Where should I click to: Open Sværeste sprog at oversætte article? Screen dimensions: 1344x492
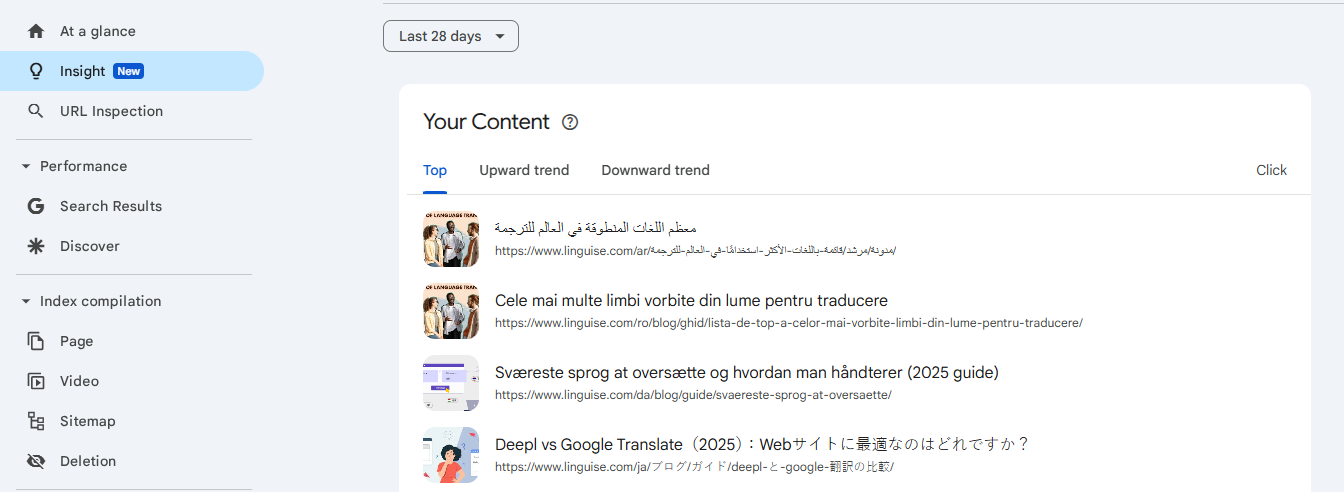point(747,372)
